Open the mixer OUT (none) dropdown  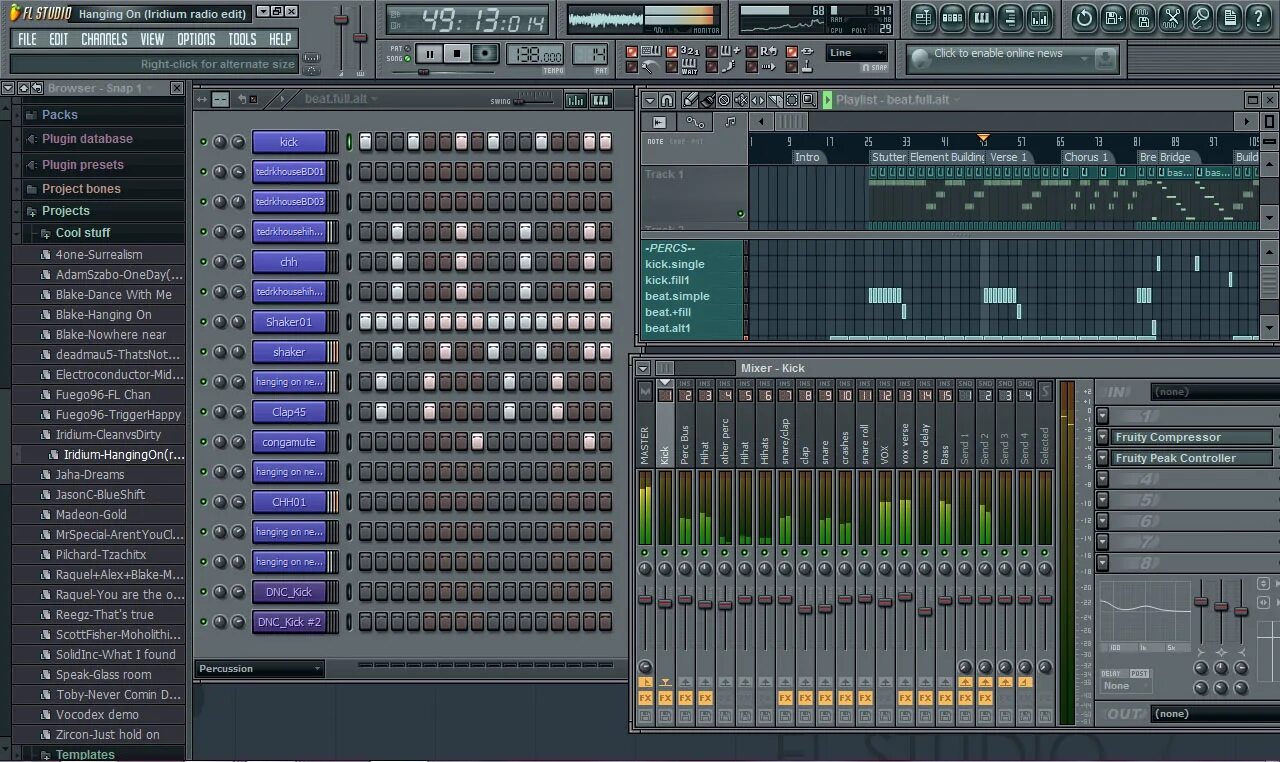(1215, 714)
